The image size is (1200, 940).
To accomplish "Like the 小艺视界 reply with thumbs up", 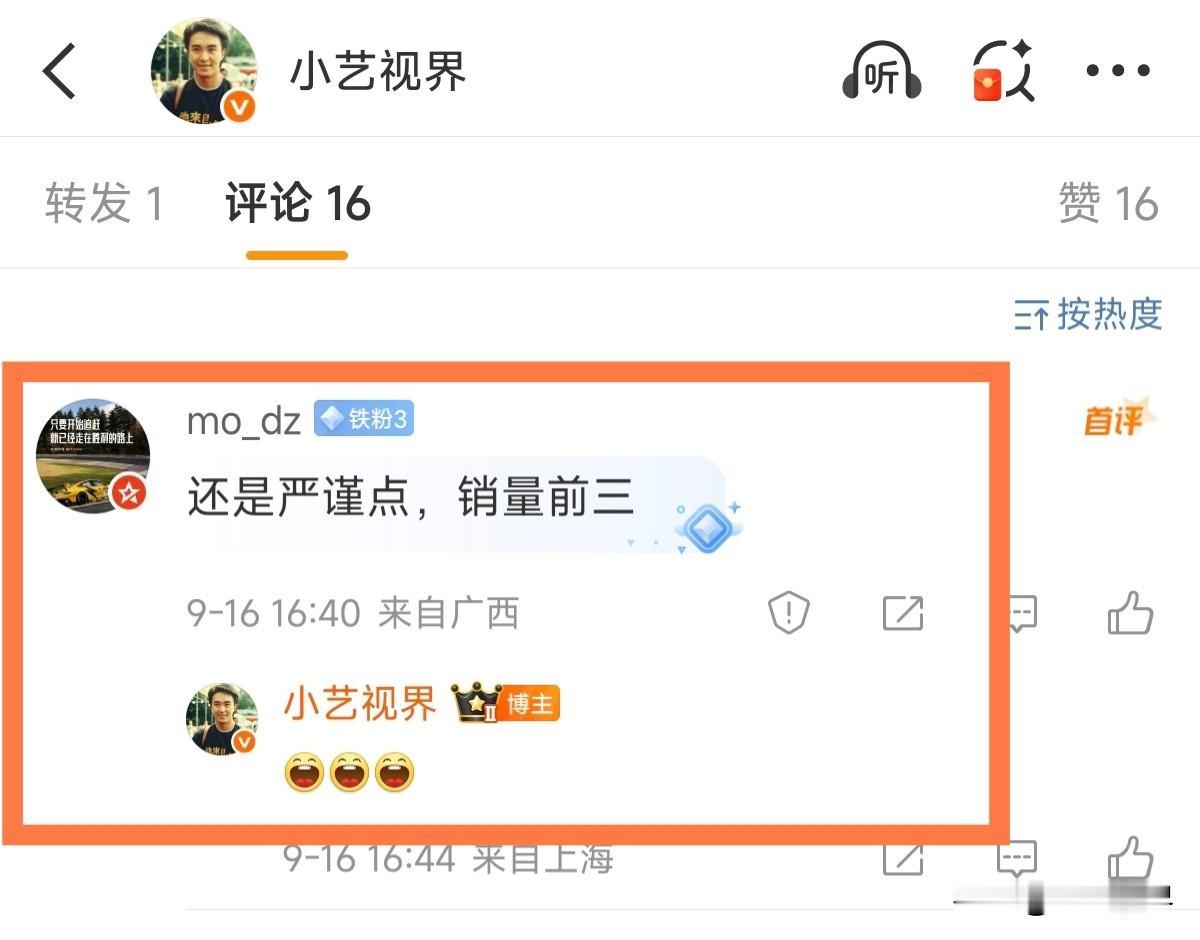I will (x=1130, y=858).
